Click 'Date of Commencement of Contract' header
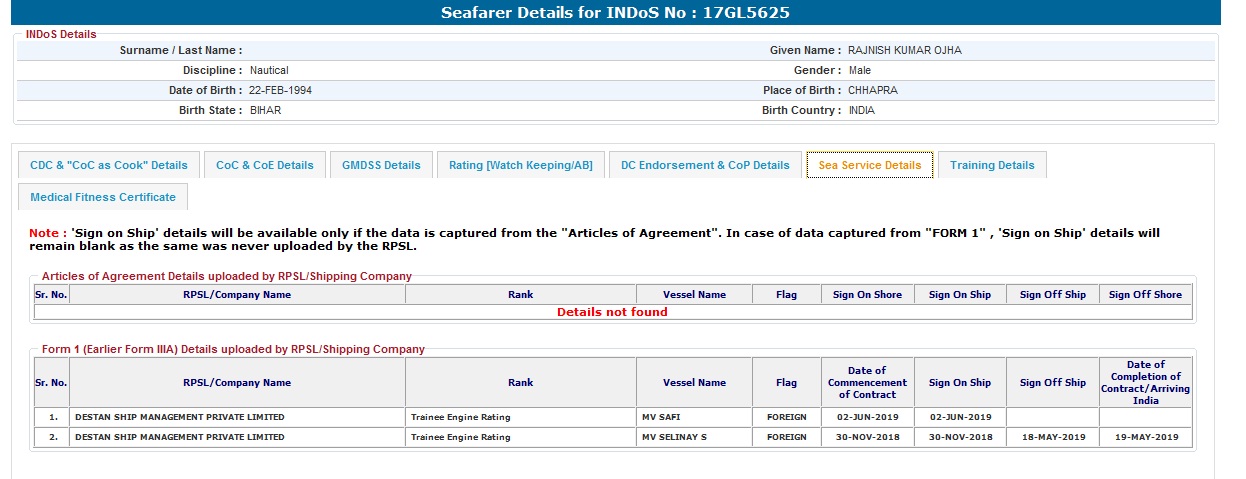This screenshot has height=479, width=1246. pyautogui.click(x=867, y=382)
